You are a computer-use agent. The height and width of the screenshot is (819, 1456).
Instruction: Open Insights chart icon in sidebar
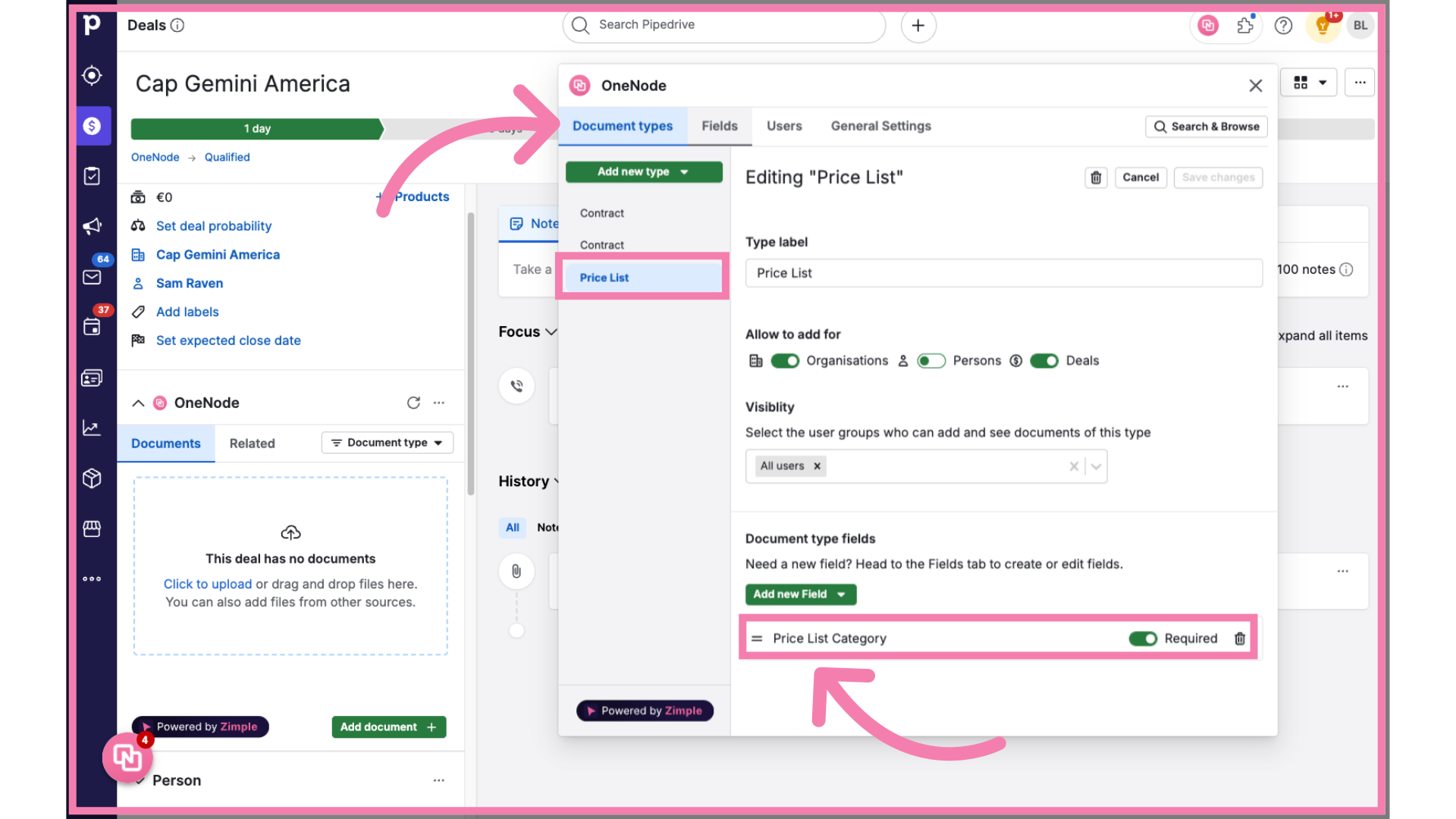[x=92, y=428]
